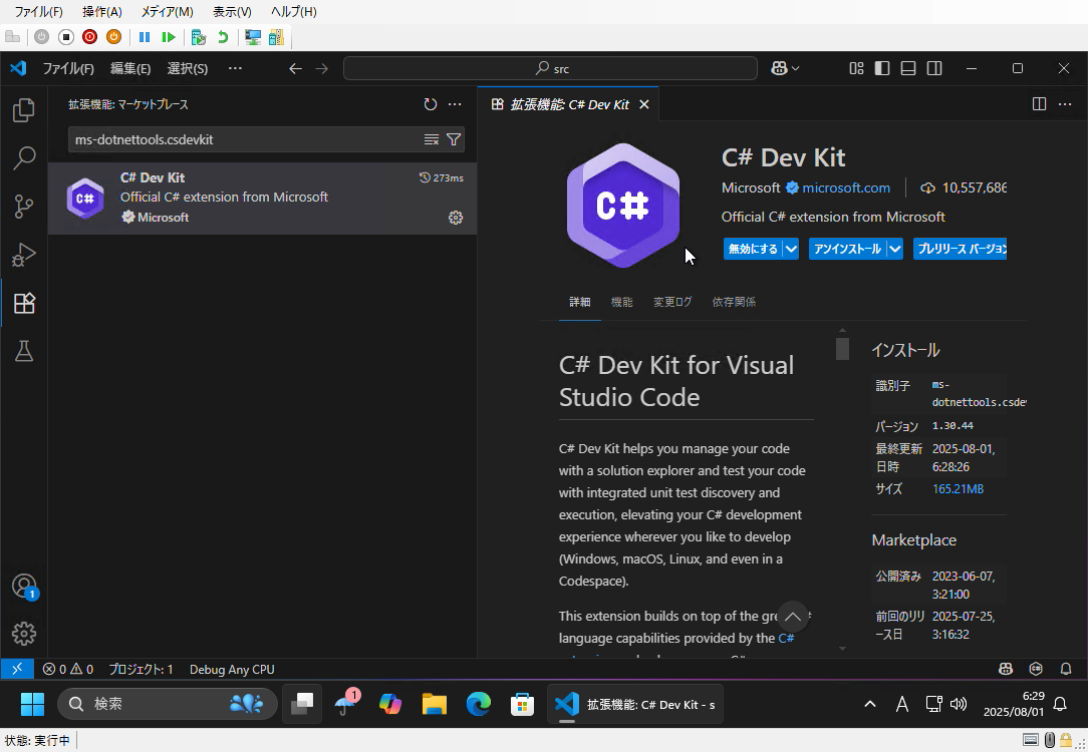Go back in navigation history
This screenshot has height=752, width=1088.
pyautogui.click(x=296, y=68)
